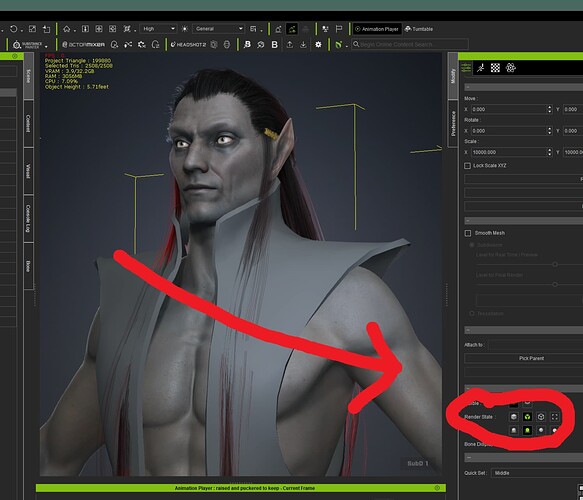583x500 pixels.
Task: Select the running figure Motion tab icon
Action: point(481,68)
